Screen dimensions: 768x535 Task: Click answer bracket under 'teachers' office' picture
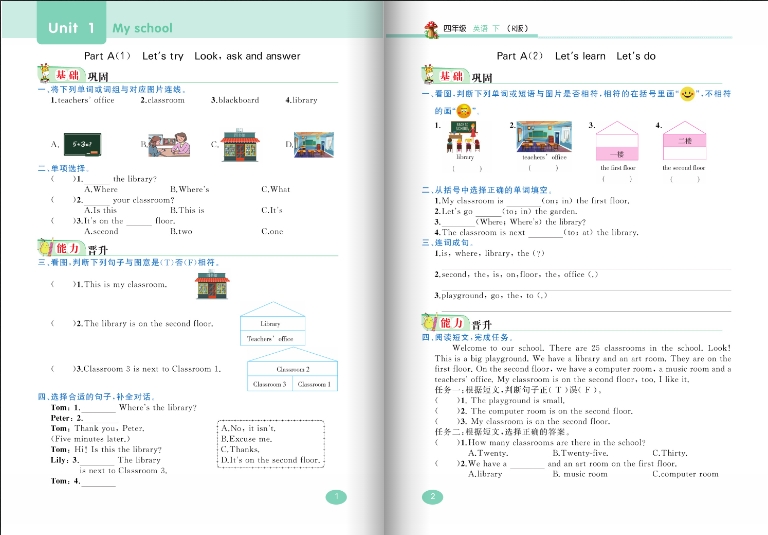pyautogui.click(x=543, y=168)
